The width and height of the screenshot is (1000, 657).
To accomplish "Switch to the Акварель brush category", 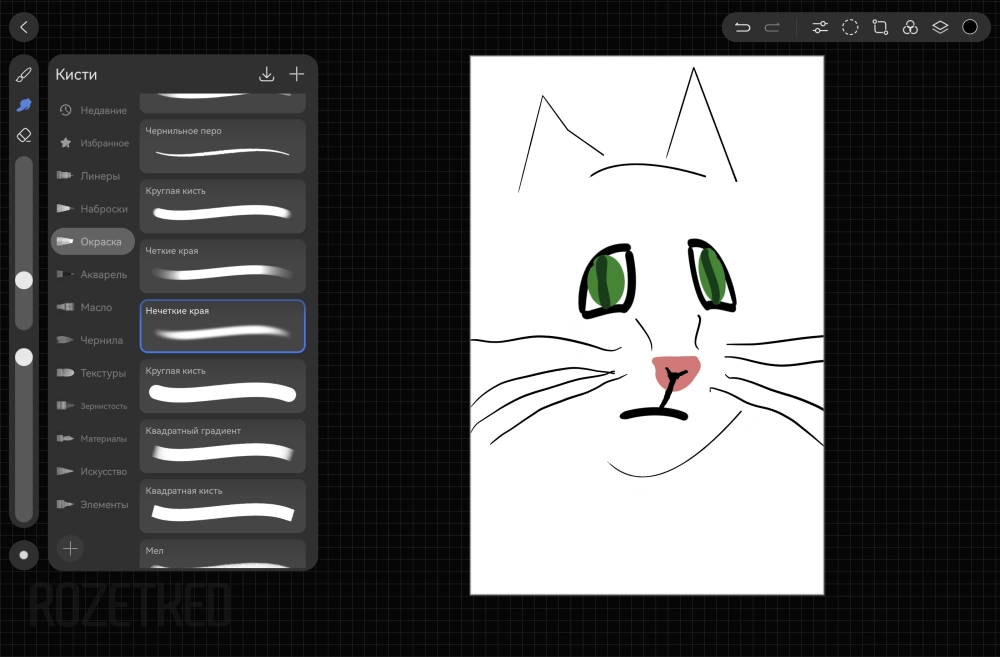I will (x=93, y=274).
